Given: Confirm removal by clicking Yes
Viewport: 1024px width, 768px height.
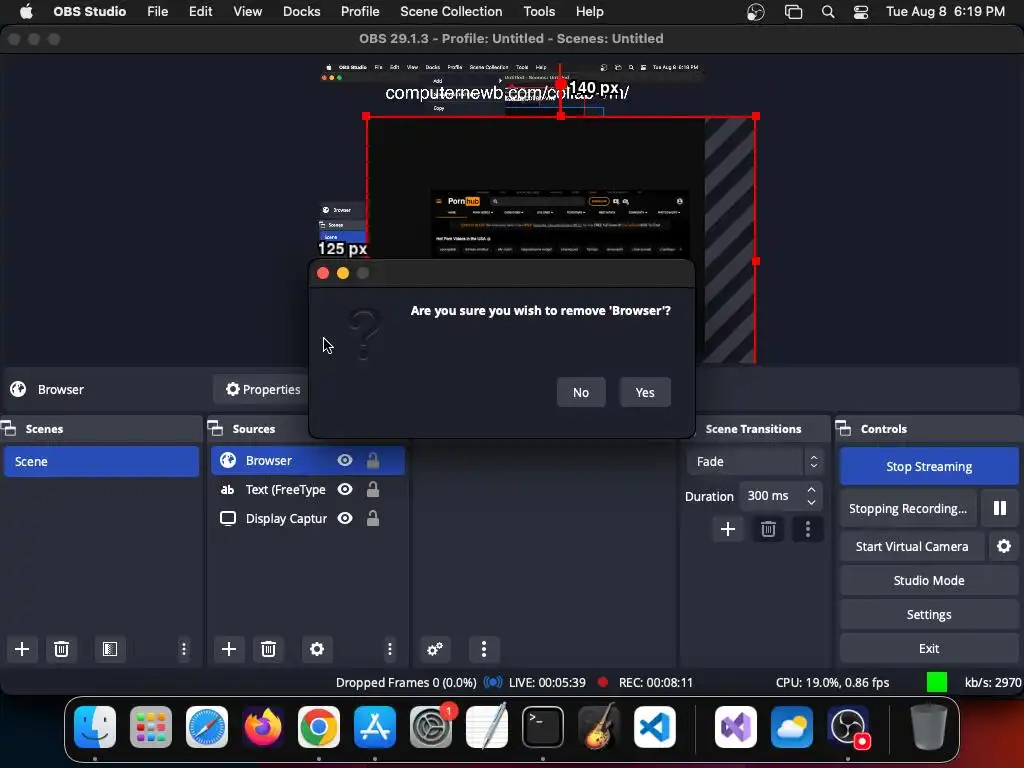Looking at the screenshot, I should coord(645,392).
